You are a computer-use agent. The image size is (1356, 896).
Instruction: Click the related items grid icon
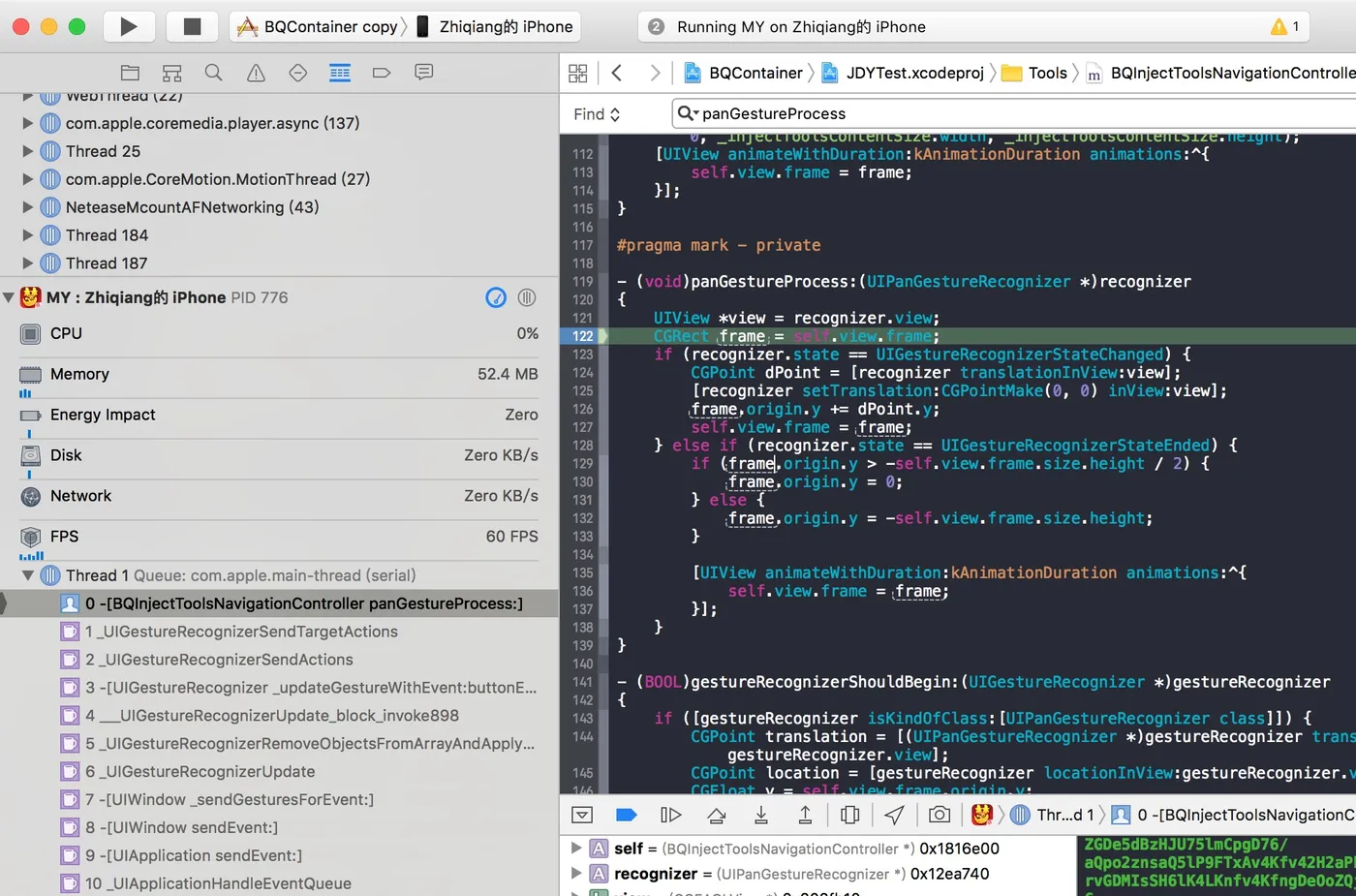pyautogui.click(x=578, y=73)
